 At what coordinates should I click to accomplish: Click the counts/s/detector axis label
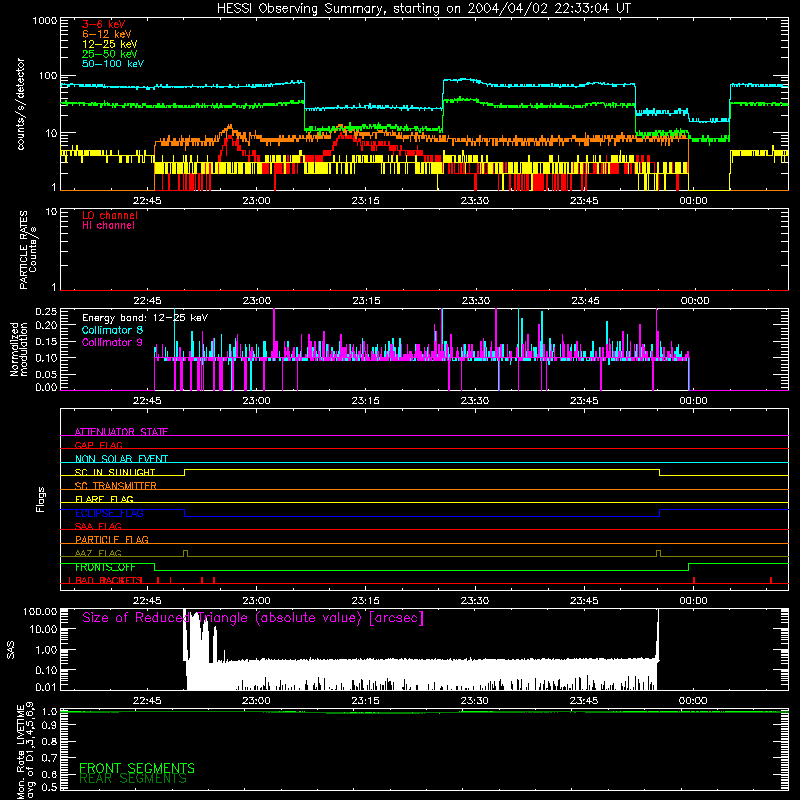pyautogui.click(x=20, y=104)
